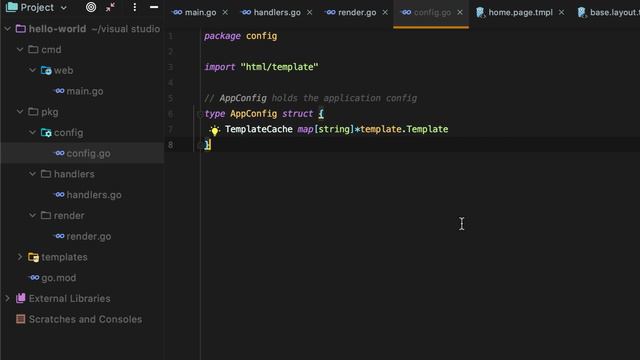Click the cmd folder icon
The width and height of the screenshot is (640, 360).
[x=33, y=50]
